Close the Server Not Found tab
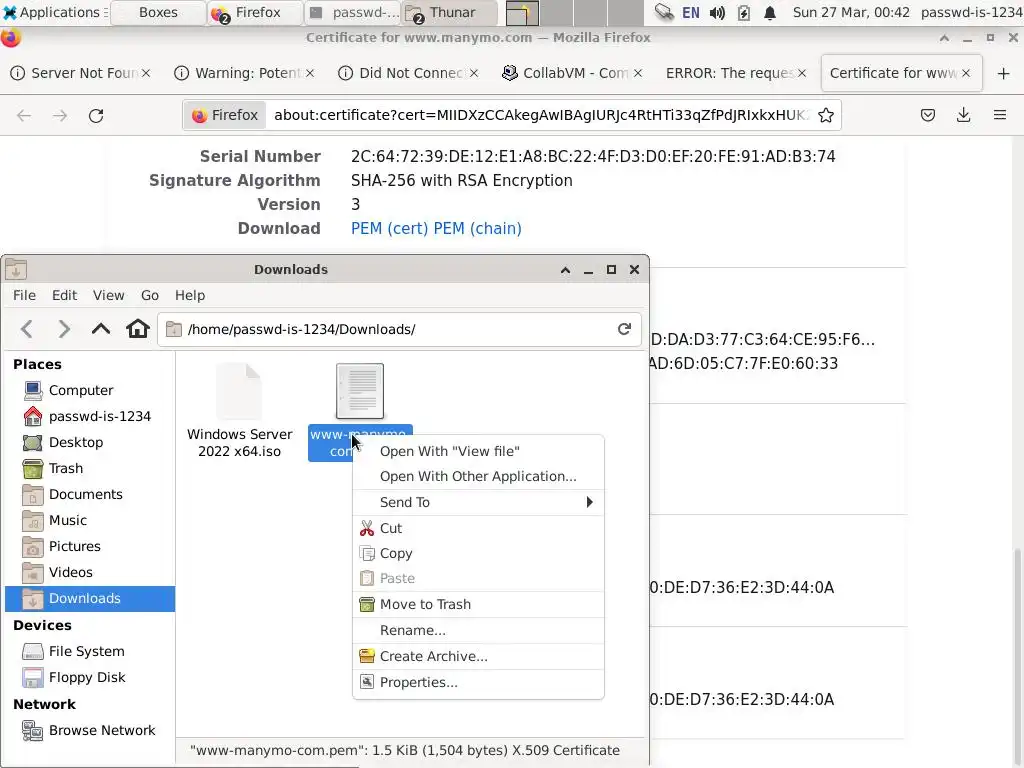1024x768 pixels. pos(146,73)
